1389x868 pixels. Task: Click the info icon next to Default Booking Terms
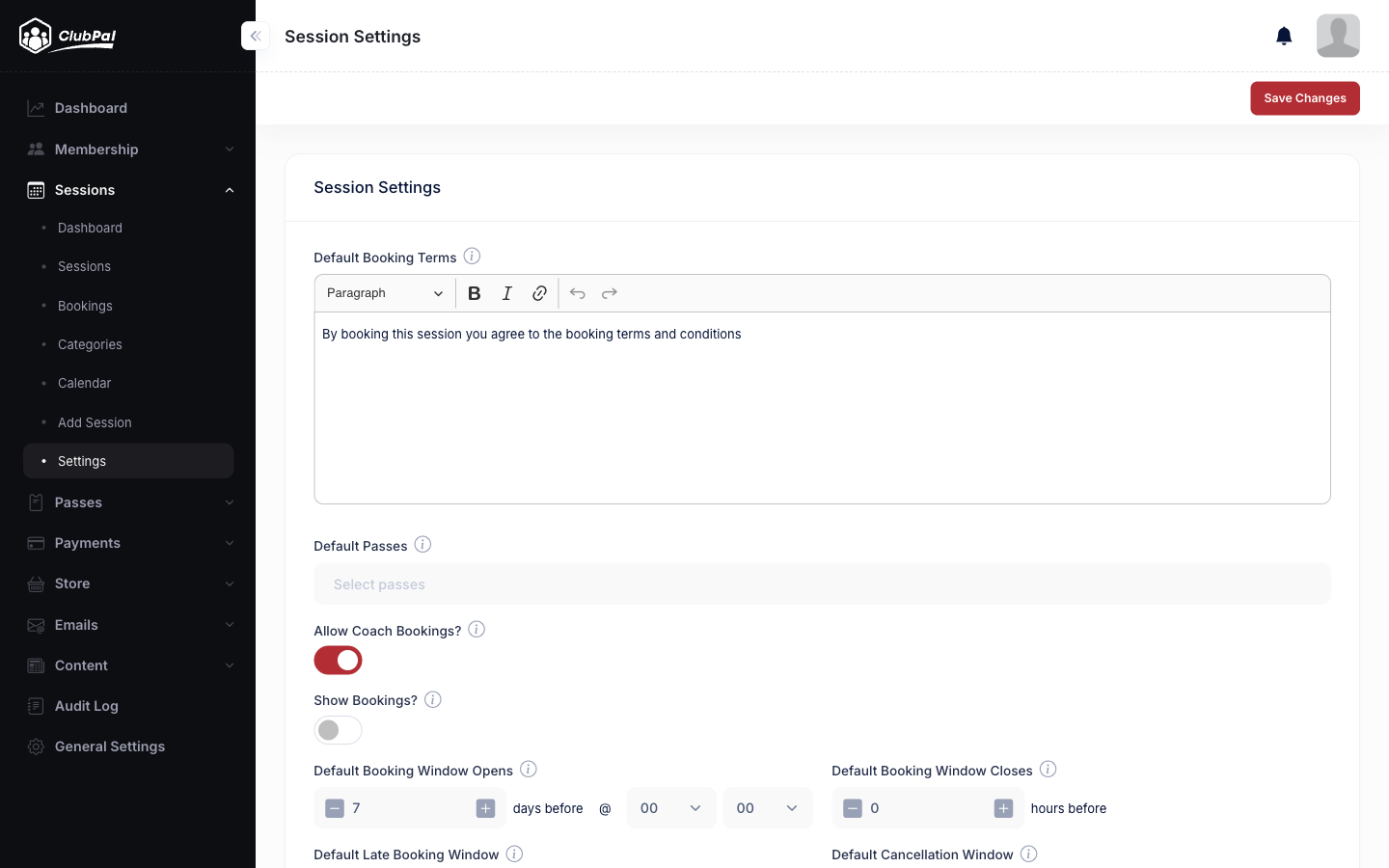(472, 256)
